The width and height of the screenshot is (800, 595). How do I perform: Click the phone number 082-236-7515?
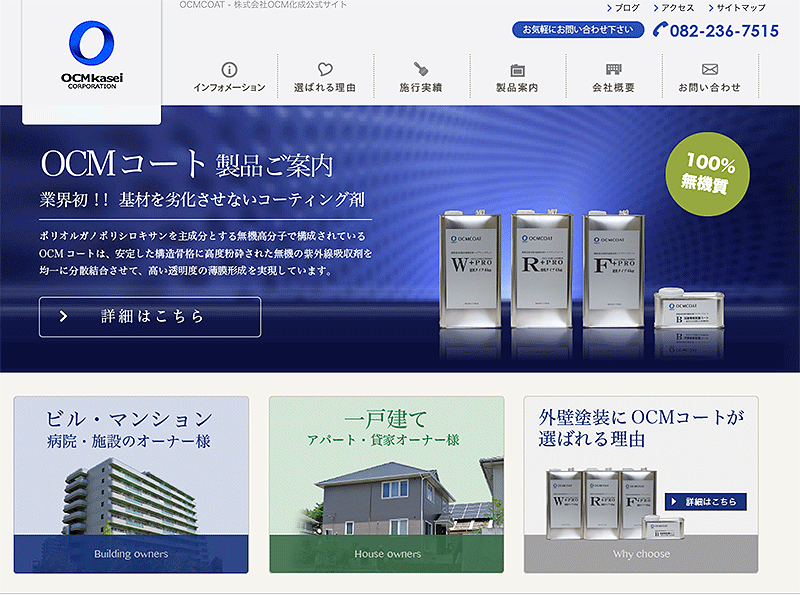coord(724,31)
